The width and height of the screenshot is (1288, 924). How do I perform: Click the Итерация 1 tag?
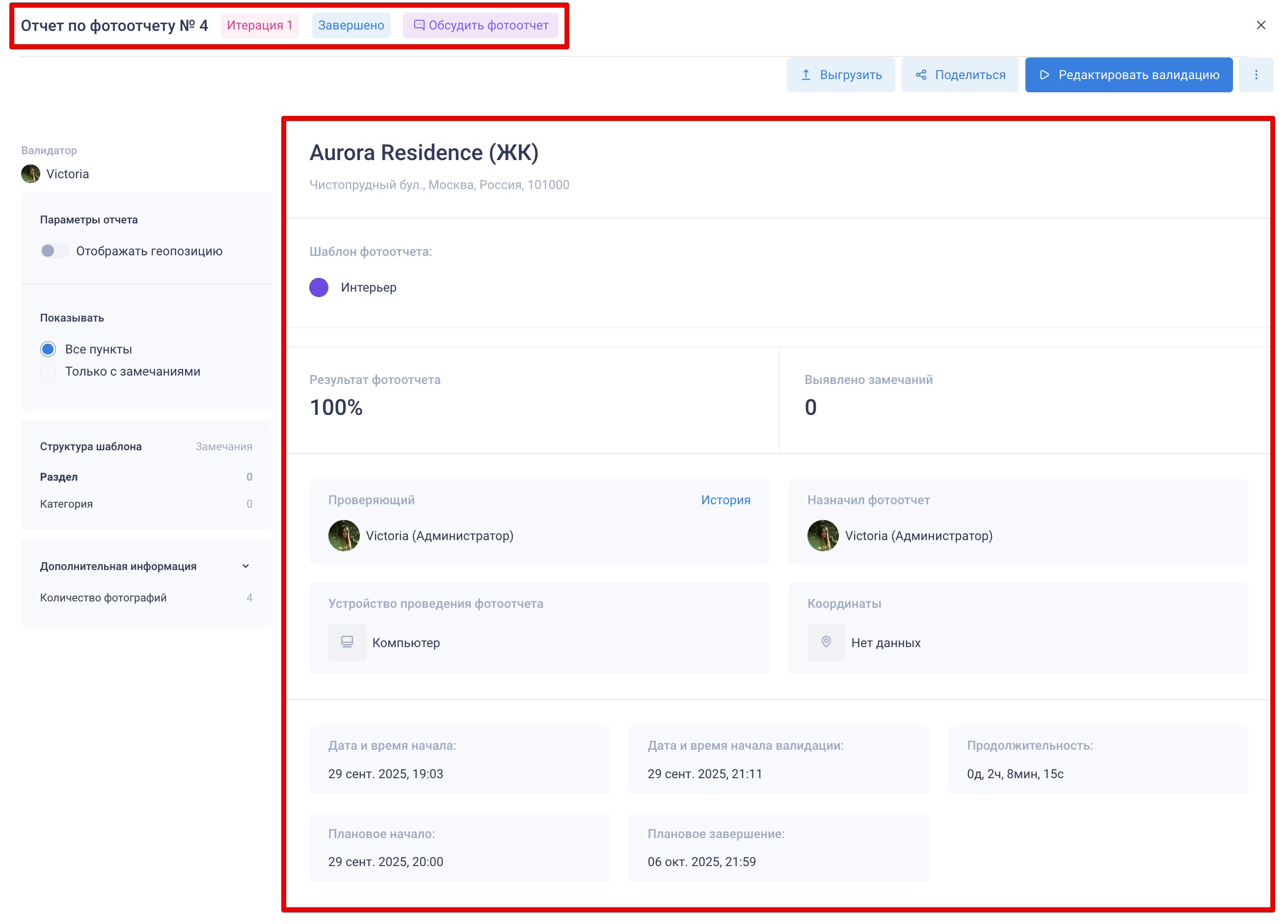coord(260,26)
